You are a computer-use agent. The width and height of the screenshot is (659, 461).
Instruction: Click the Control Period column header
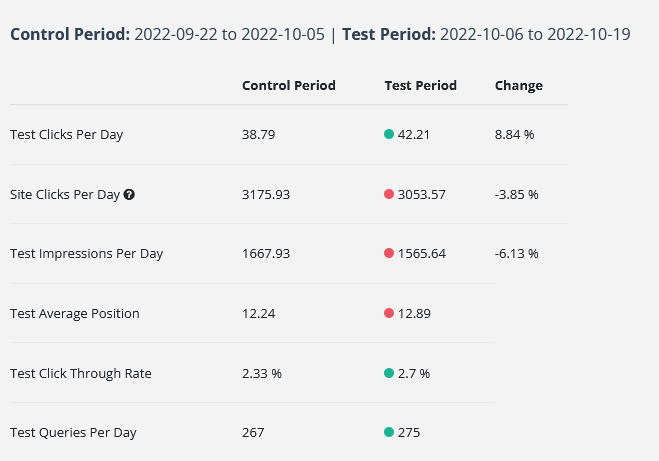tap(288, 86)
